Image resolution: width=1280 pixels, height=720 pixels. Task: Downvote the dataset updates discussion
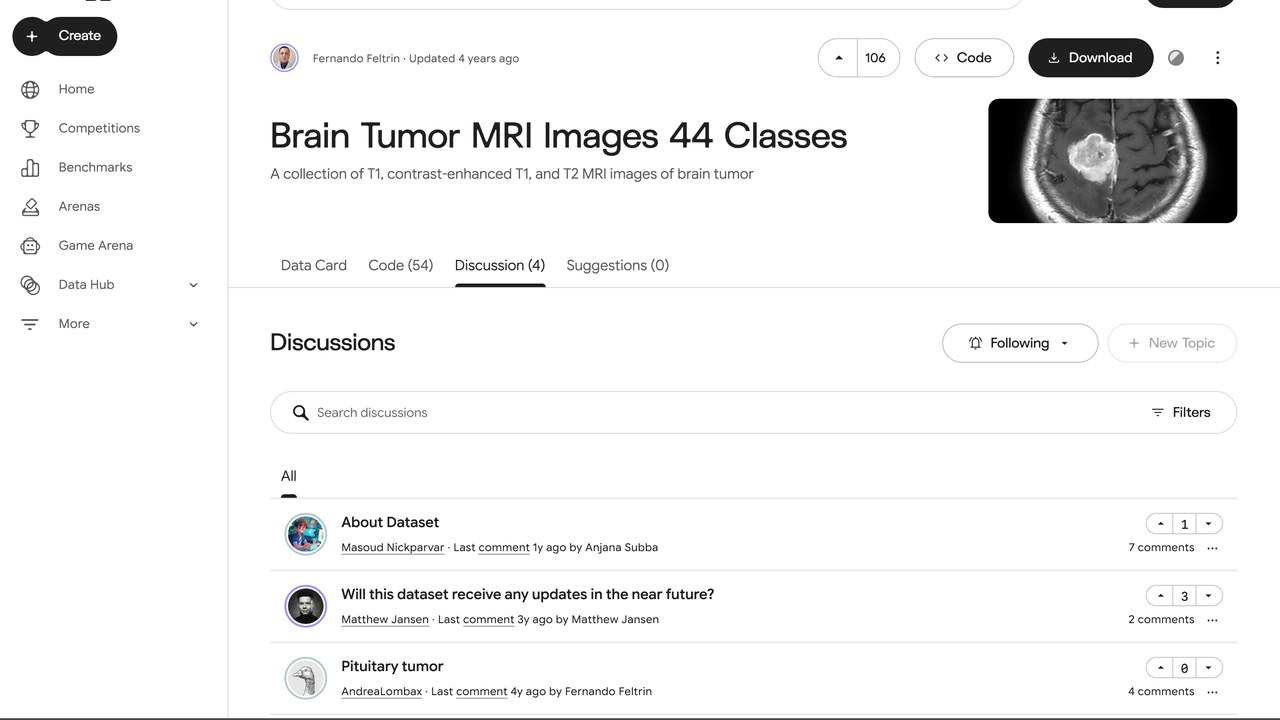[1208, 596]
